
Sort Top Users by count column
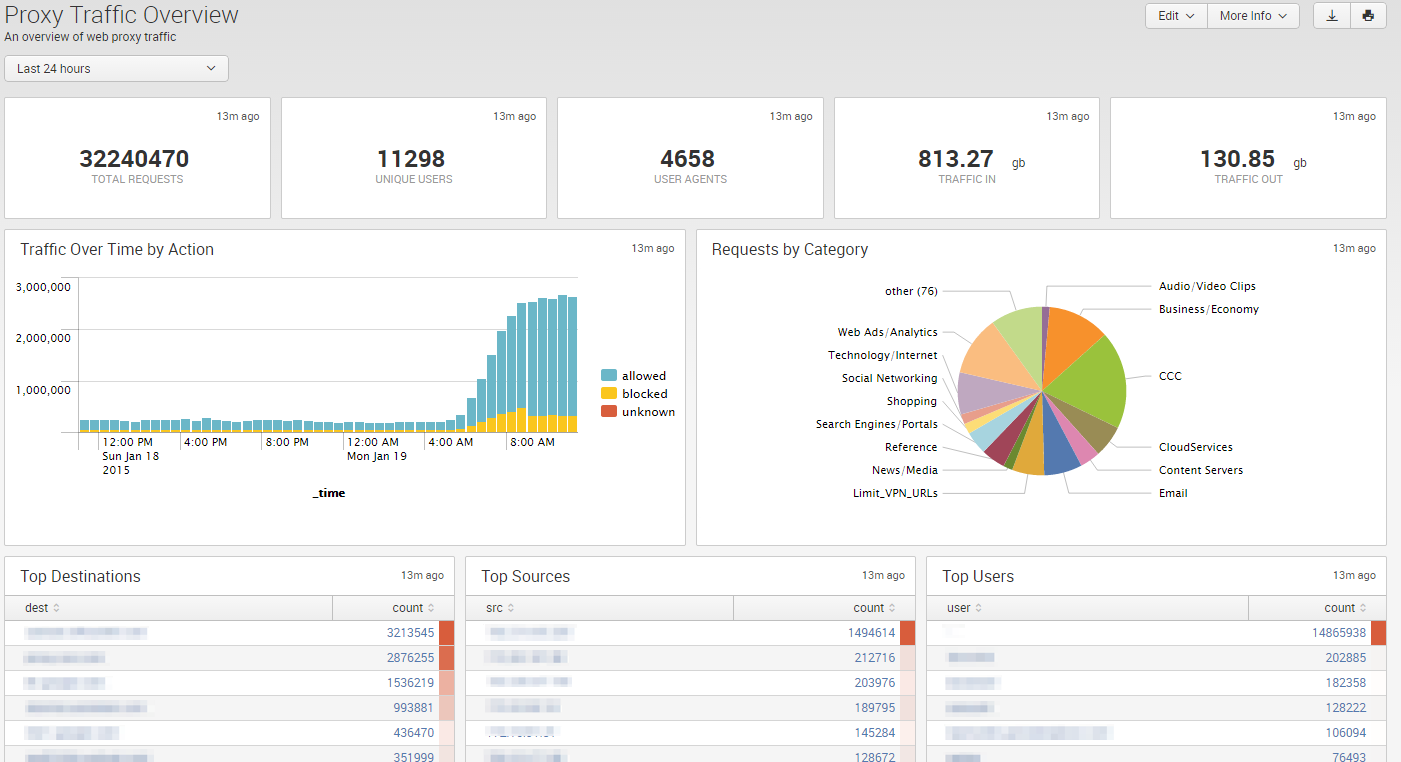point(1345,608)
